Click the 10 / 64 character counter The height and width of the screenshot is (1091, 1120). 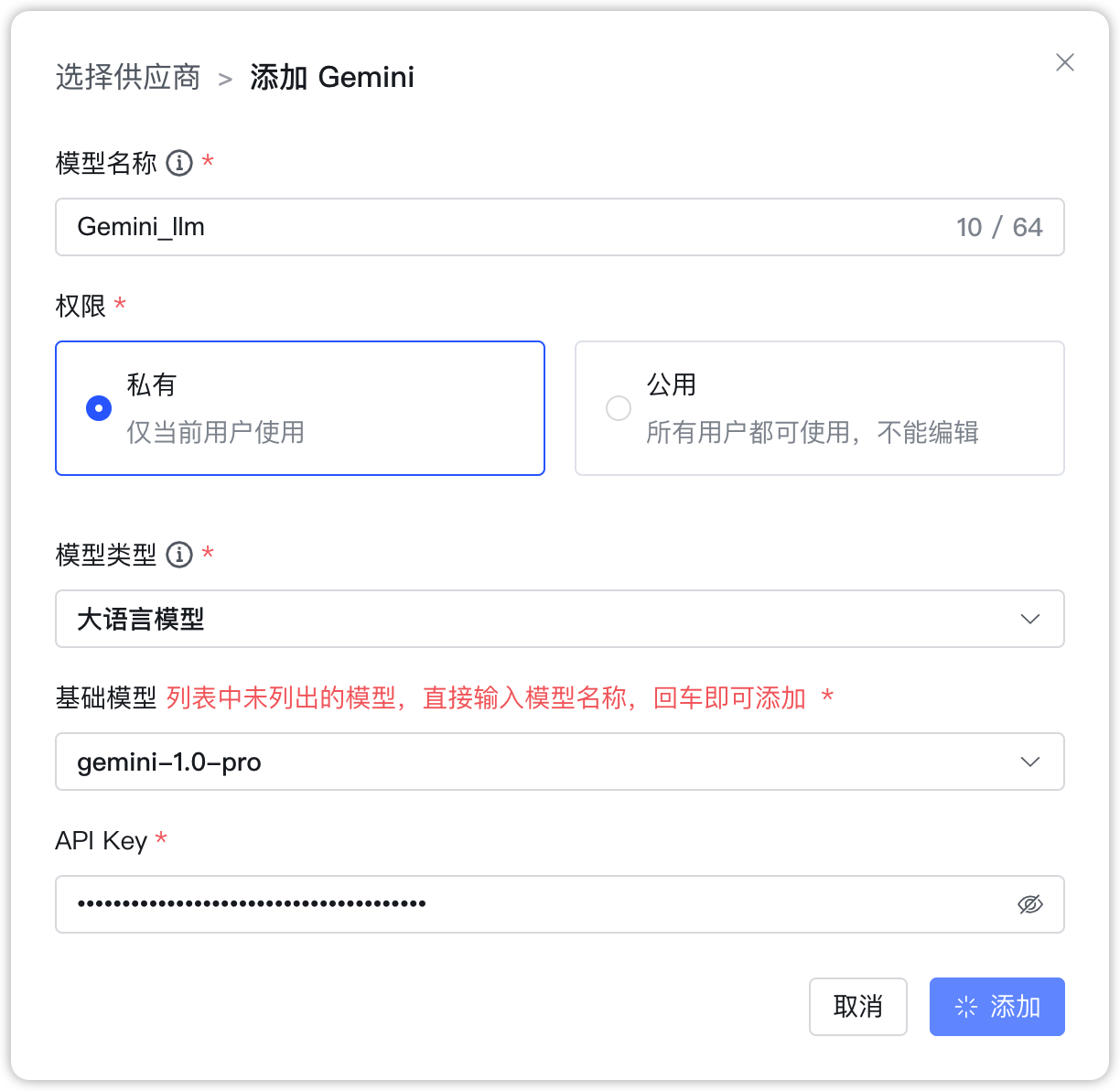[x=998, y=227]
